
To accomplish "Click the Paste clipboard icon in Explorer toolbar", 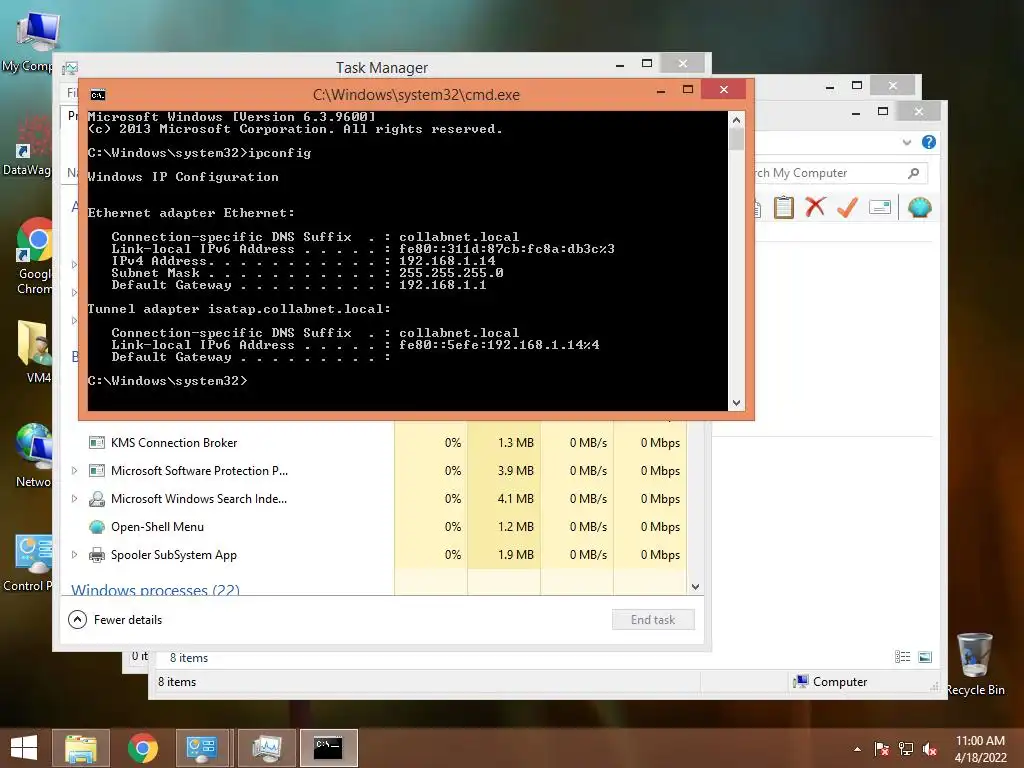I will tap(783, 208).
